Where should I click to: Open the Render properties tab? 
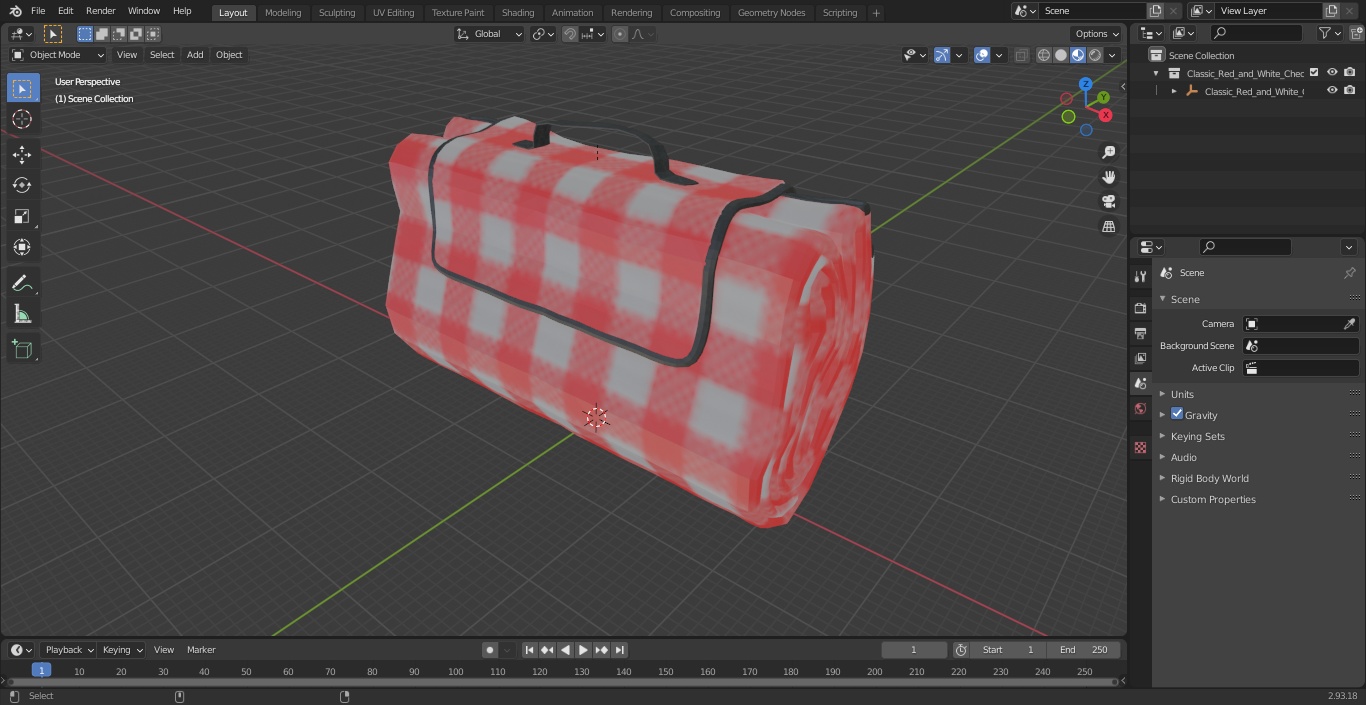click(1140, 308)
